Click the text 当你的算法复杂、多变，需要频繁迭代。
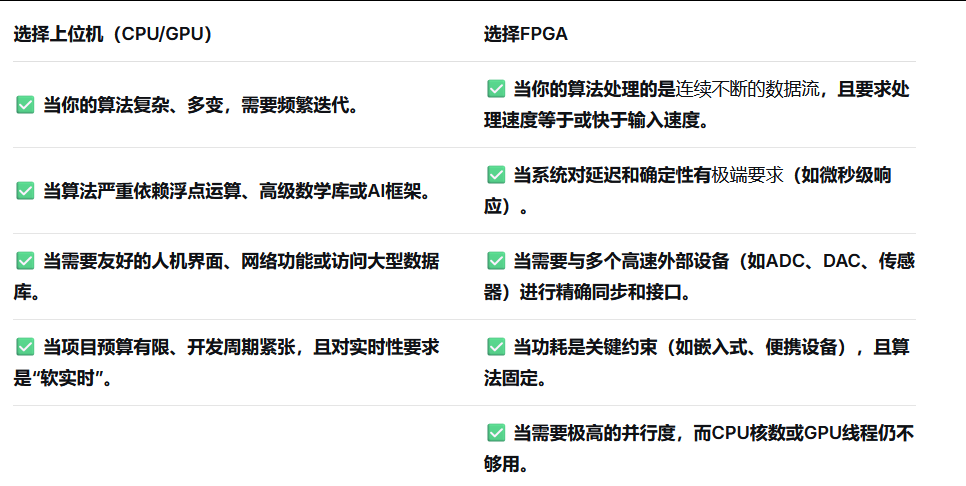This screenshot has height=486, width=966. pos(201,105)
